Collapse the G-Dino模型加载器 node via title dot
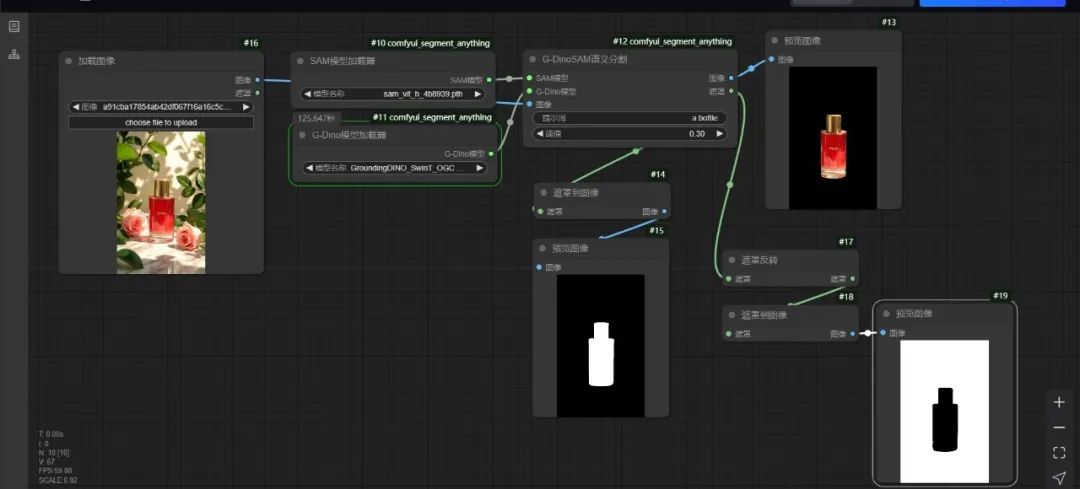Screen dimensions: 1080x489 302,135
